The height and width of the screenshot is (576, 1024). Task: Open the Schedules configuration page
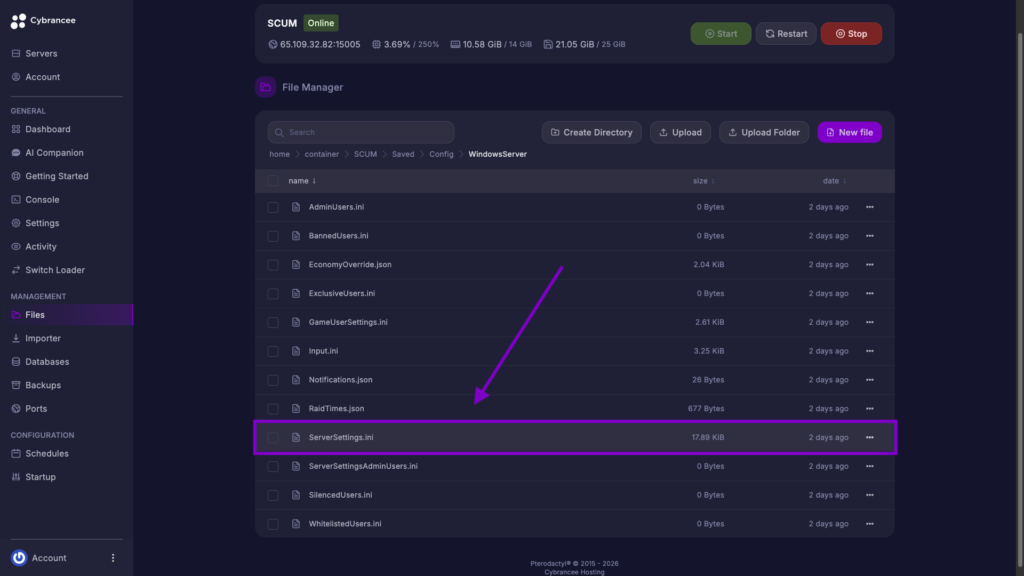(x=39, y=453)
